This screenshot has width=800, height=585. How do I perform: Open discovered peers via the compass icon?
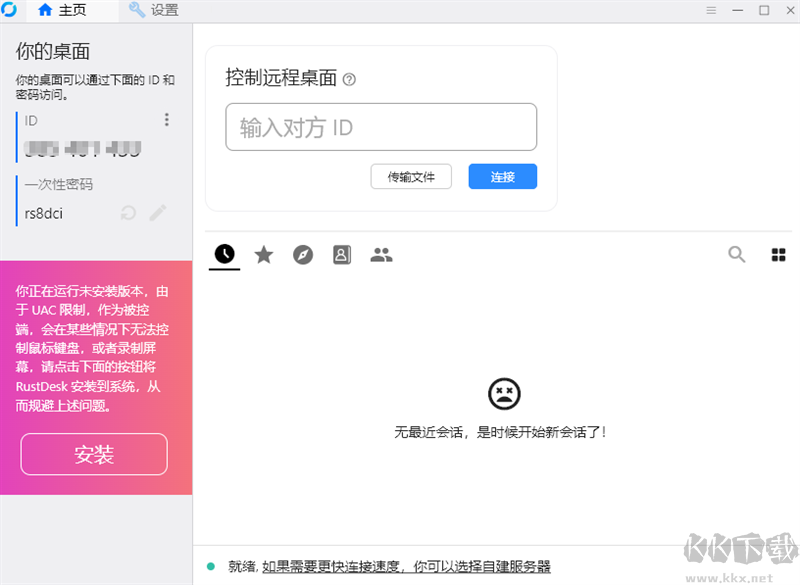point(302,254)
